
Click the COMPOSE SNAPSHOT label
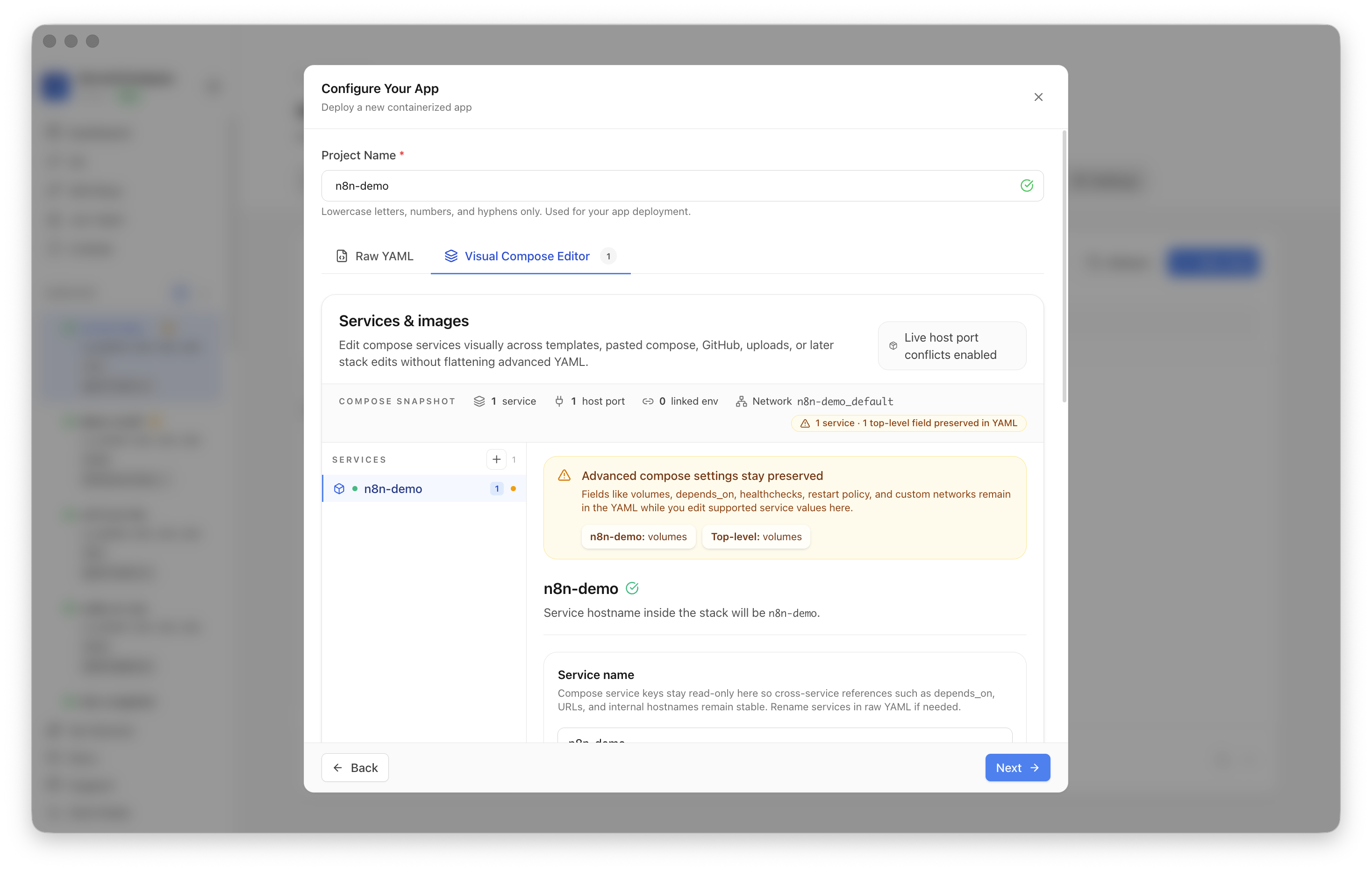click(397, 401)
